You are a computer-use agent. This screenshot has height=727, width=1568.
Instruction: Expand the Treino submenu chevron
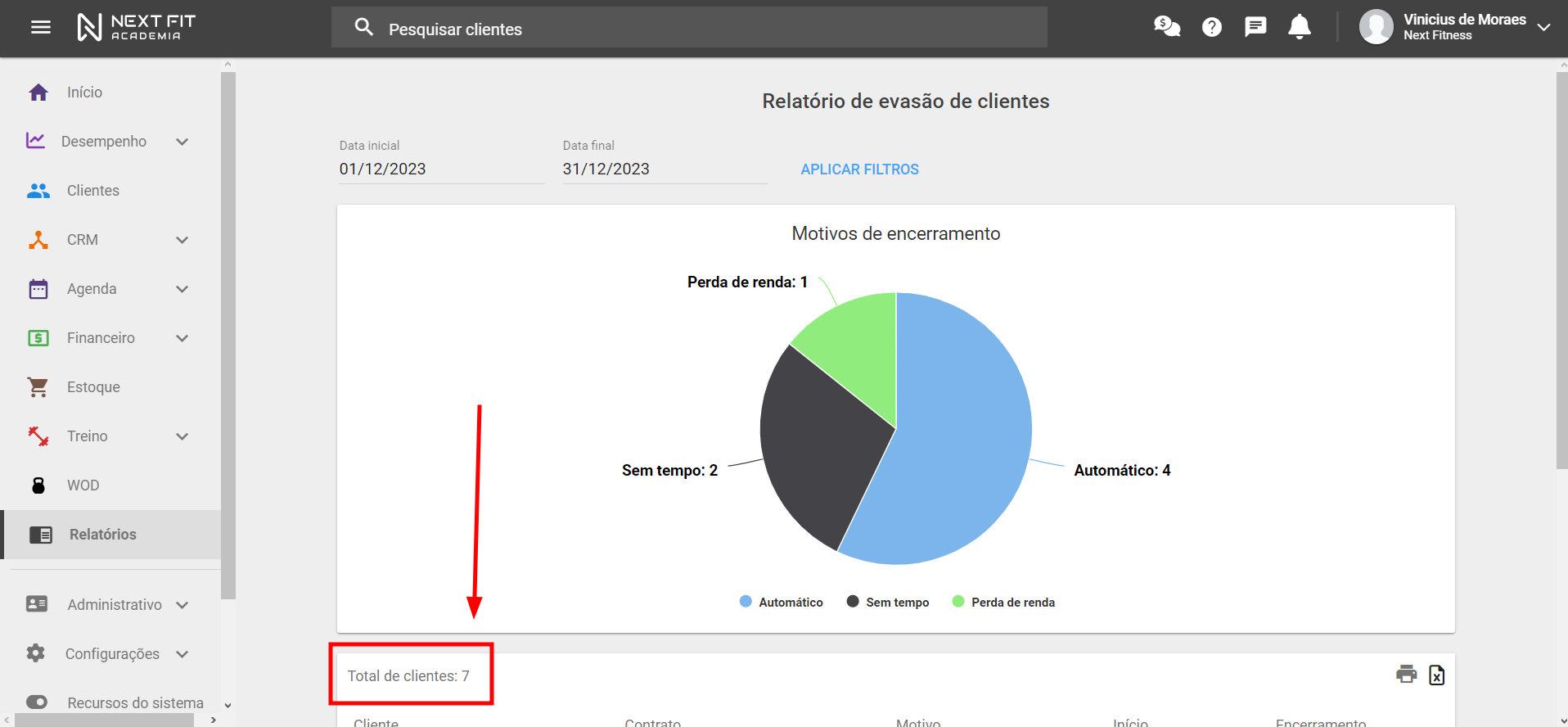coord(182,436)
